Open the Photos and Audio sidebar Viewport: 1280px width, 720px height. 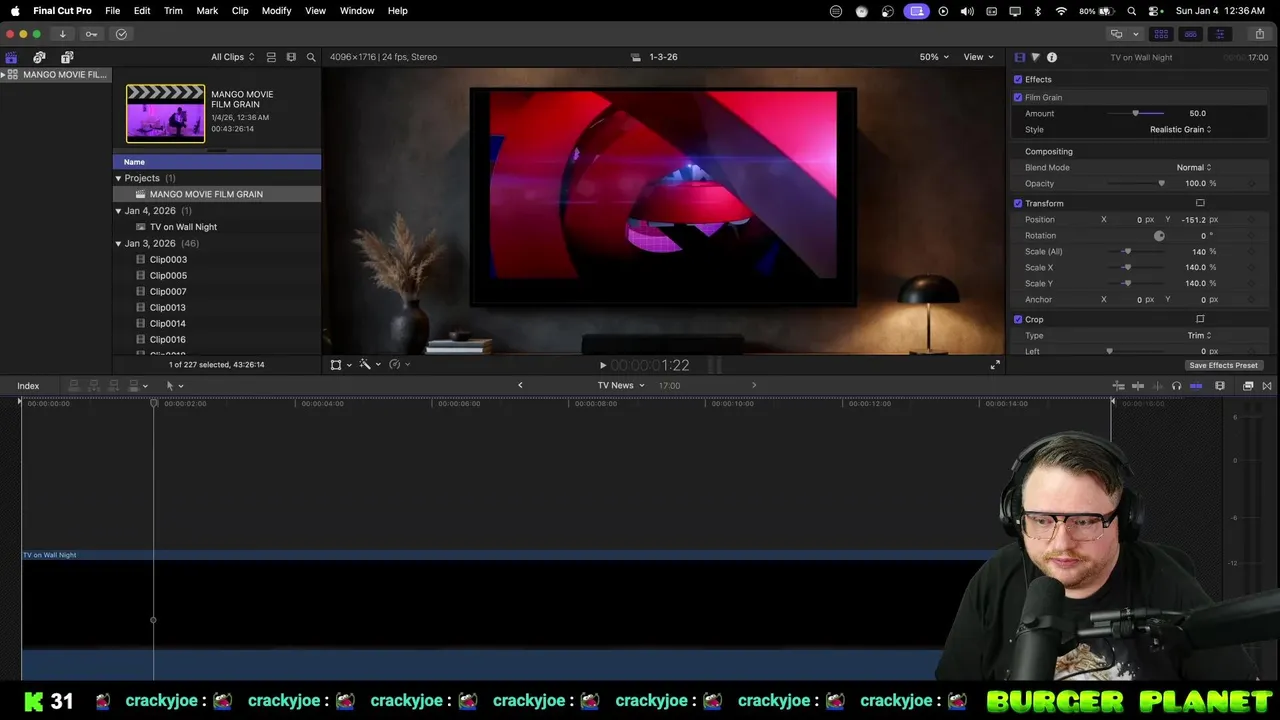[39, 57]
